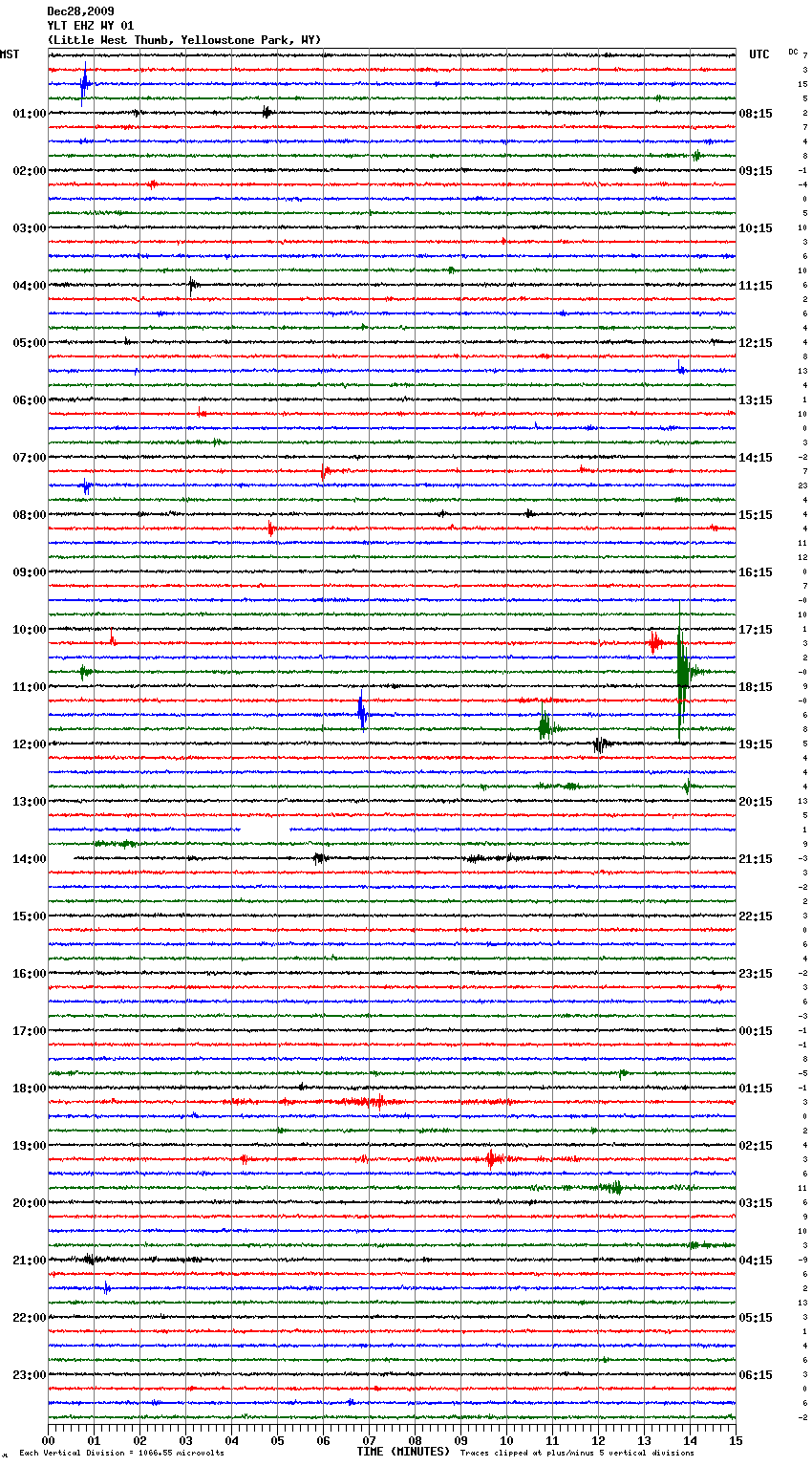Image resolution: width=812 pixels, height=1466 pixels.
Task: Select the 16:00 MST time label
Action: pyautogui.click(x=30, y=974)
